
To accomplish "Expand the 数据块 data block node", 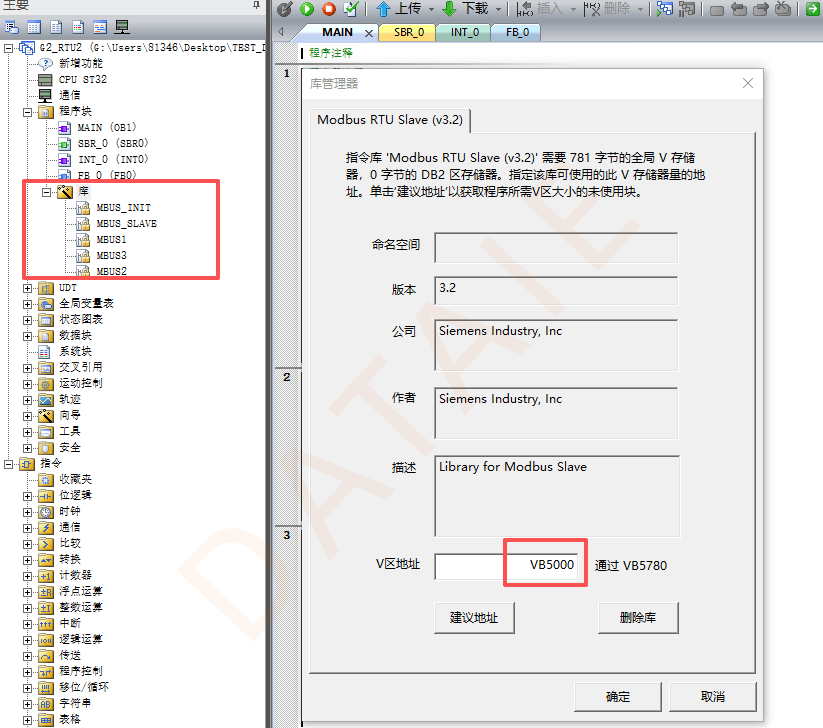I will tap(27, 336).
